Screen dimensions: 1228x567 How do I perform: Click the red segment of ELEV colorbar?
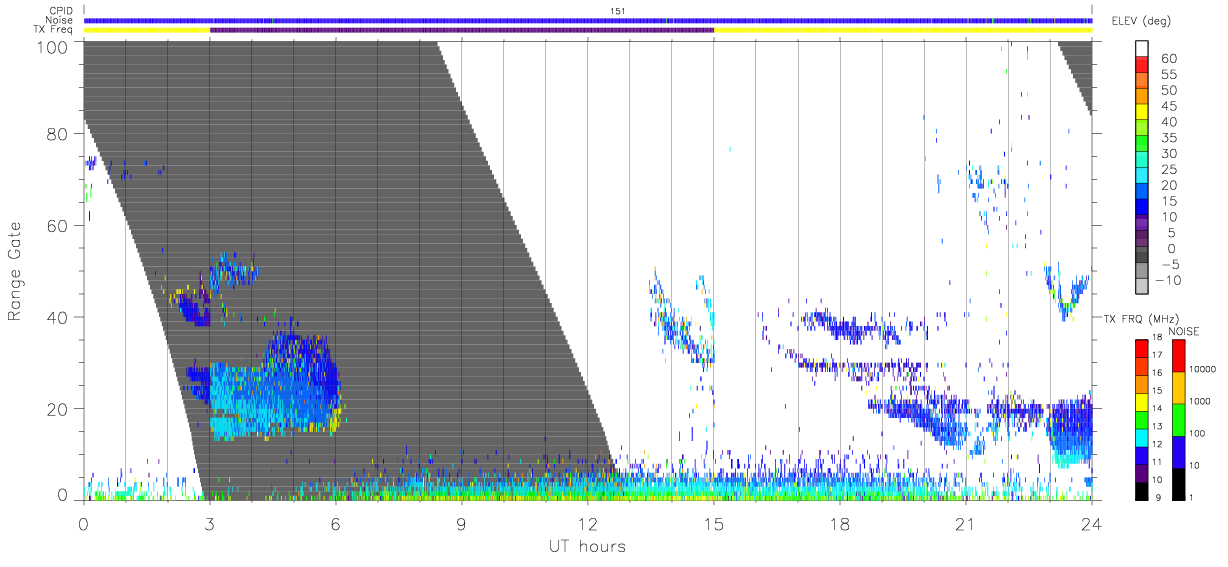1142,65
